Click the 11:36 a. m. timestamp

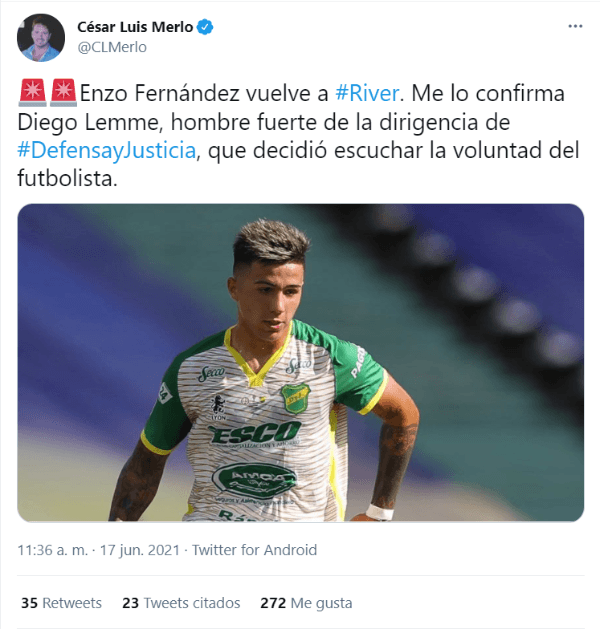(x=52, y=550)
